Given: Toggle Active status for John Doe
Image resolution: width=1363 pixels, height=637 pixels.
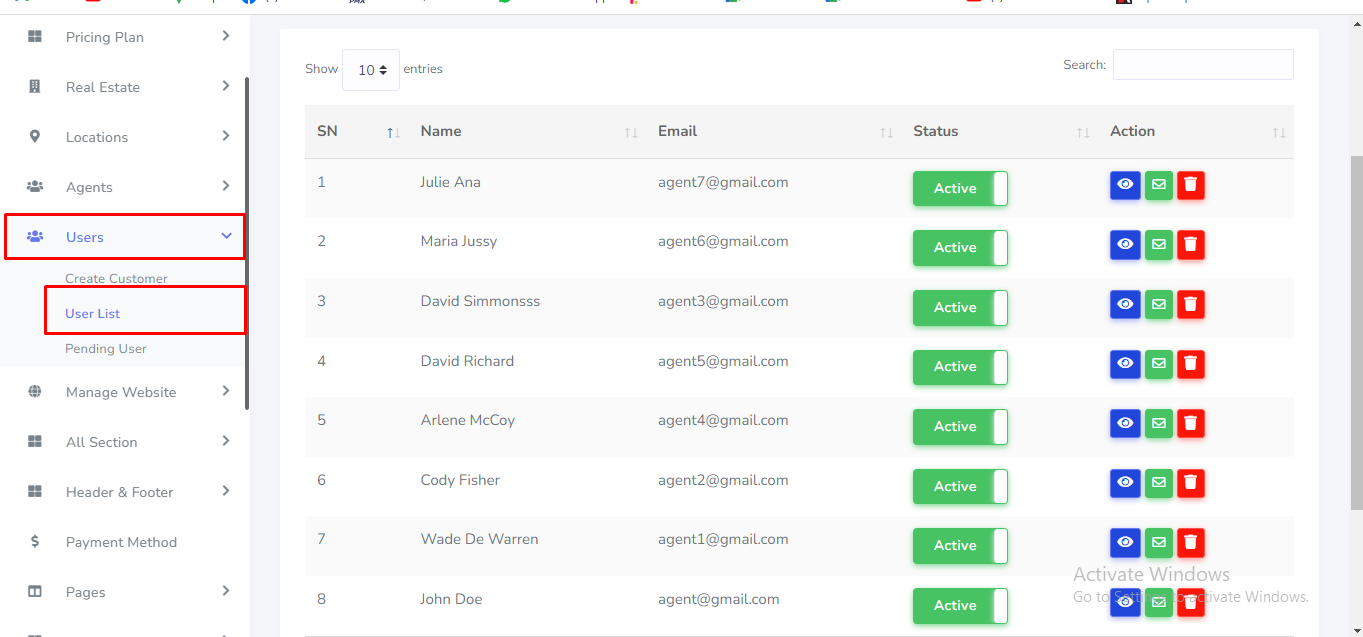Looking at the screenshot, I should (959, 605).
